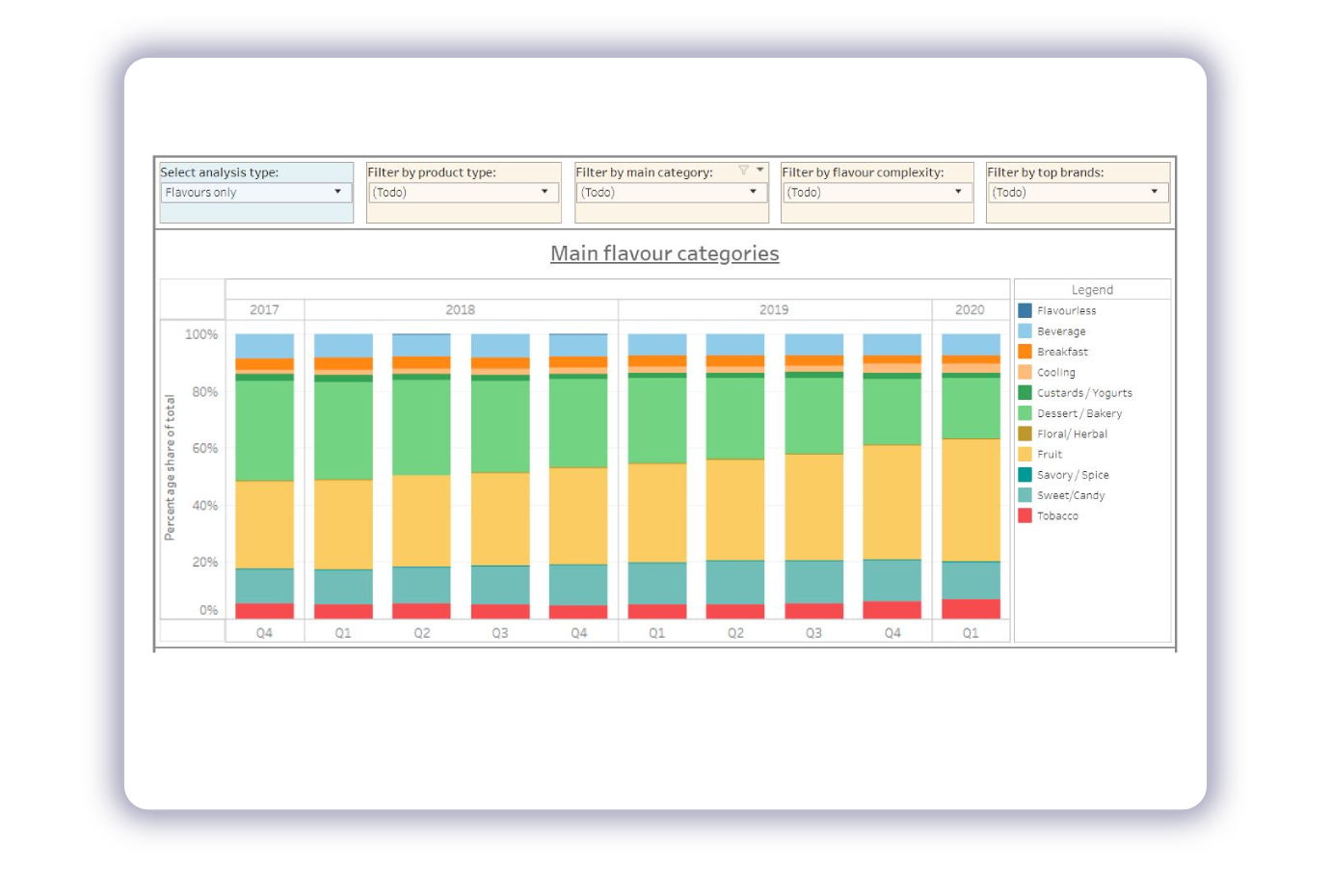Open the main category filter caret menu
Image resolution: width=1331 pixels, height=896 pixels.
click(x=760, y=171)
